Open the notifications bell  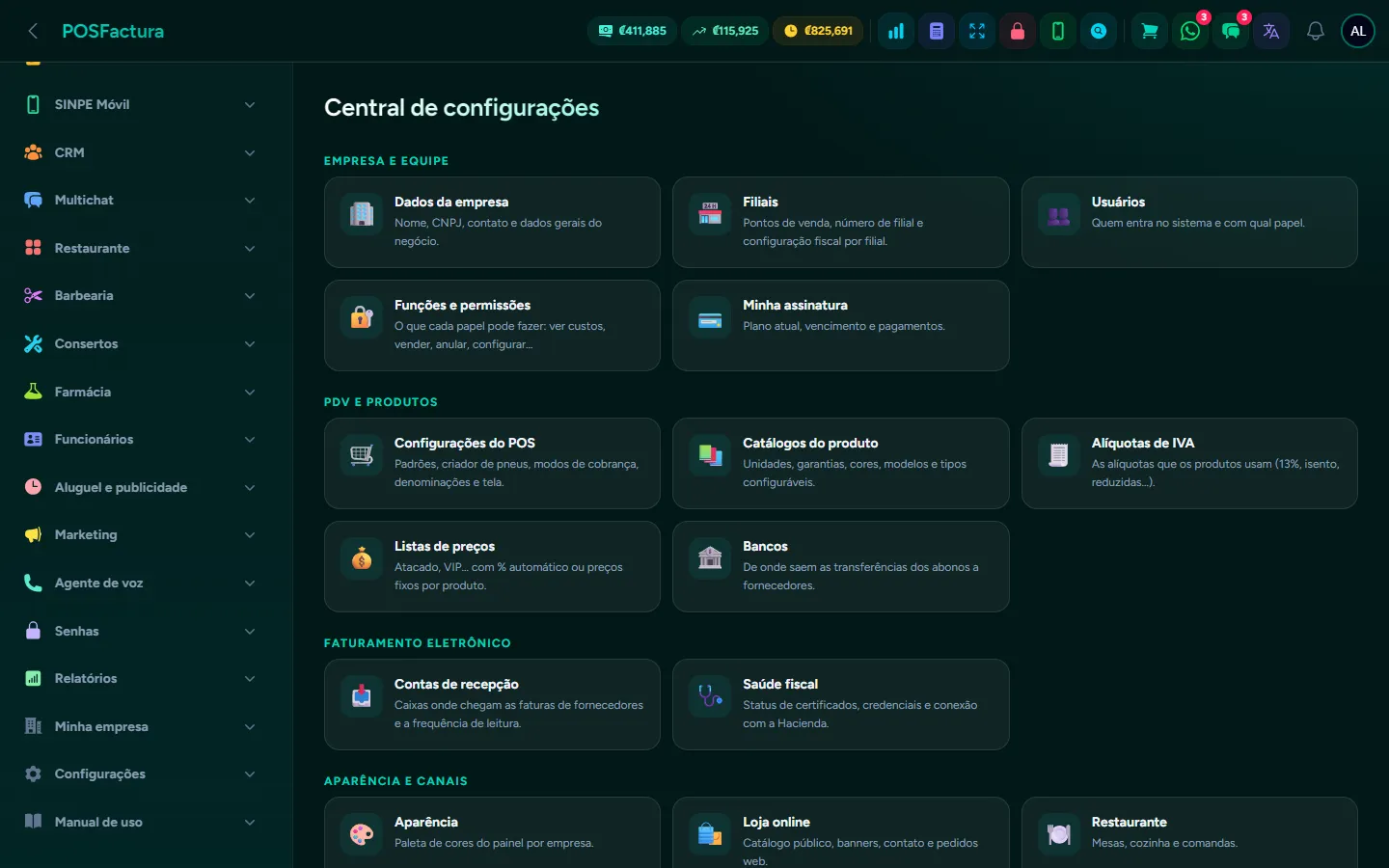(x=1315, y=31)
